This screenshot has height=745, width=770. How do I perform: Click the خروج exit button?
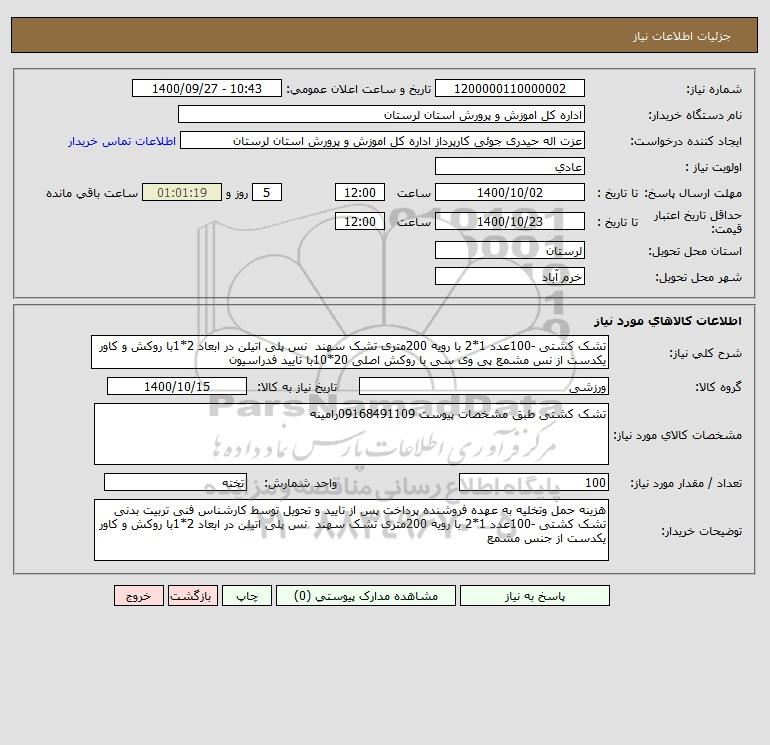[x=138, y=596]
